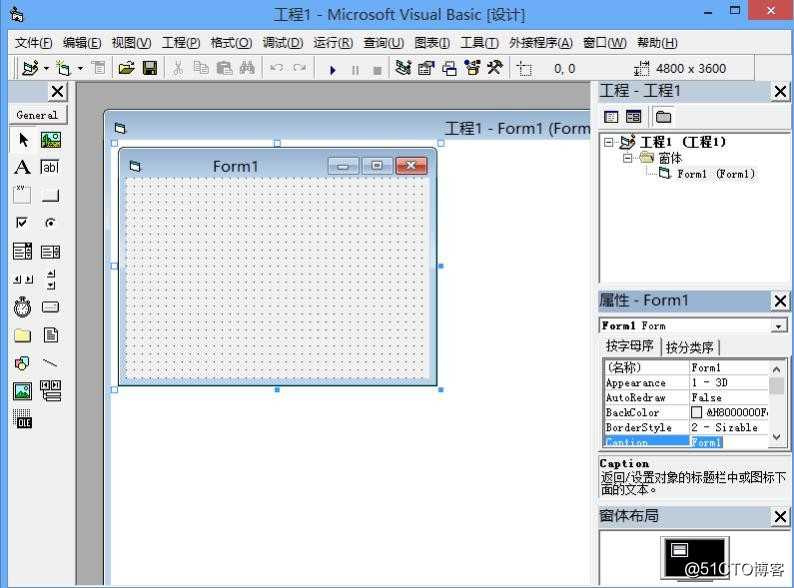This screenshot has height=588, width=794.
Task: Click the View Object icon in project panel
Action: (x=633, y=117)
